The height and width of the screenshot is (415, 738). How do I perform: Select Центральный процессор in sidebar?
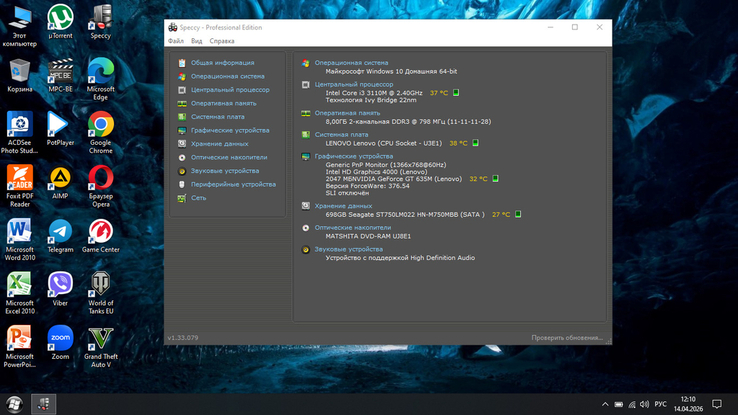(x=230, y=90)
